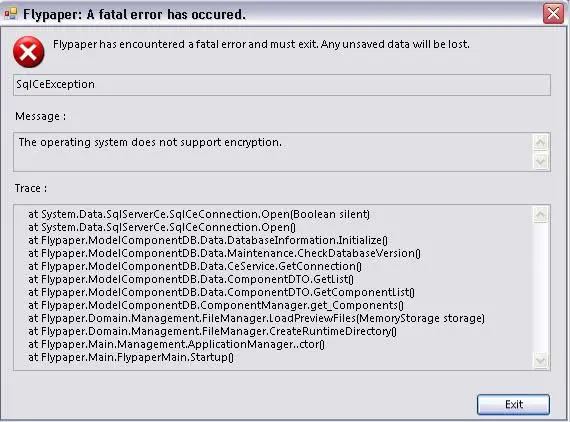
Task: Click the SqlCeConnection.Open(Boolean silent) trace line
Action: tap(199, 214)
